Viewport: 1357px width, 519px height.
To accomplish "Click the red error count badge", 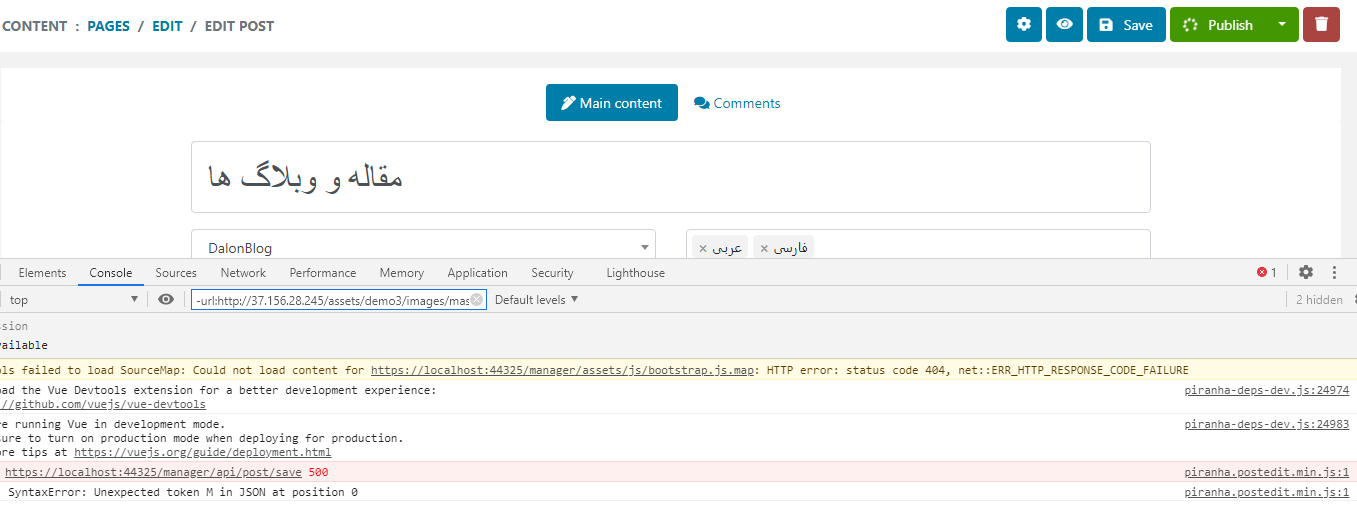I will pos(1267,272).
